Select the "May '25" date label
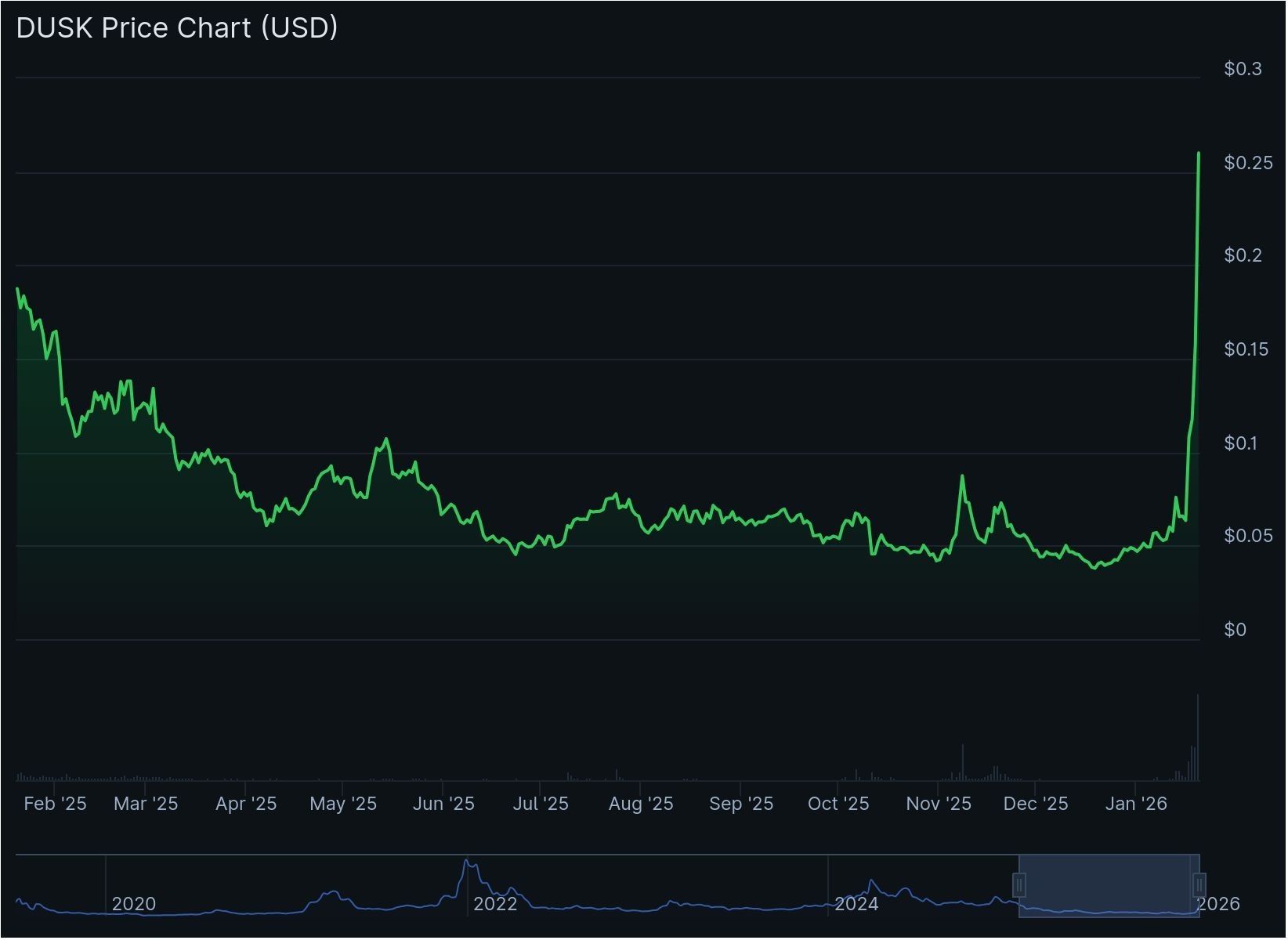The width and height of the screenshot is (1288, 940). pos(343,804)
